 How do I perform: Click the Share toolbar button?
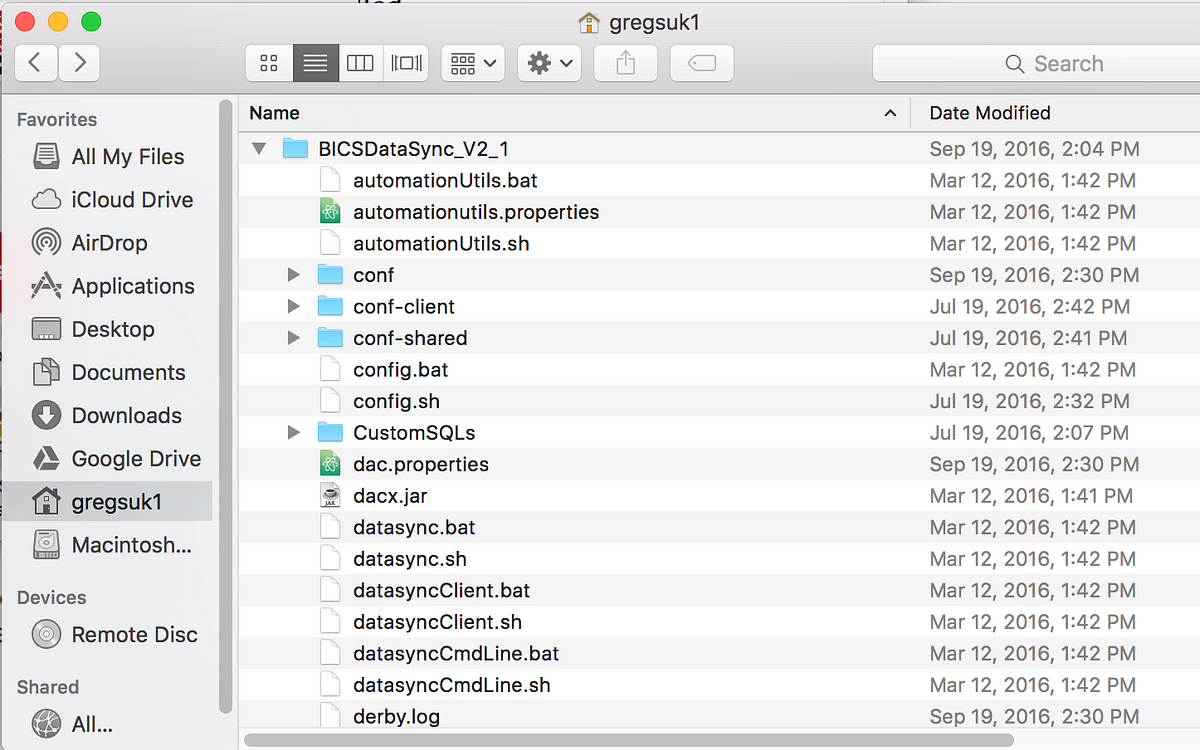[x=626, y=64]
